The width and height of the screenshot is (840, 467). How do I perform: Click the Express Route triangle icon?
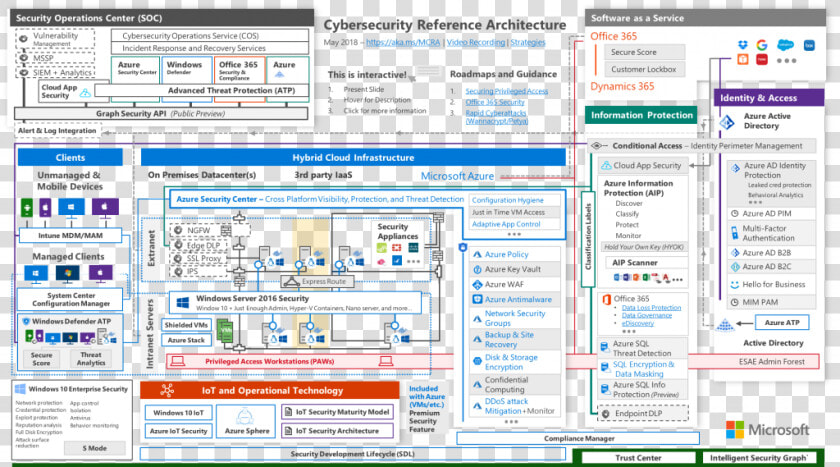pos(291,281)
